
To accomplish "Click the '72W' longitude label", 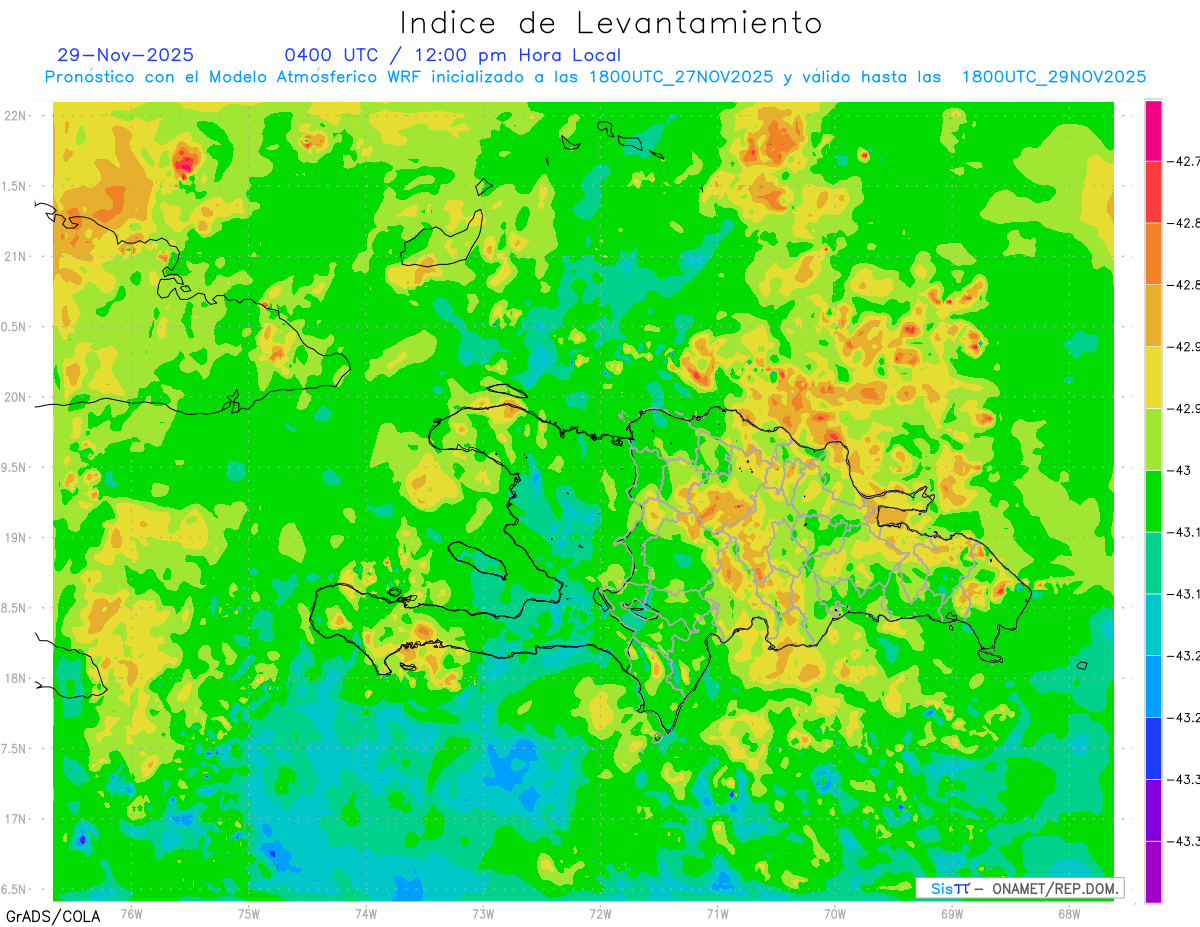I will (600, 913).
